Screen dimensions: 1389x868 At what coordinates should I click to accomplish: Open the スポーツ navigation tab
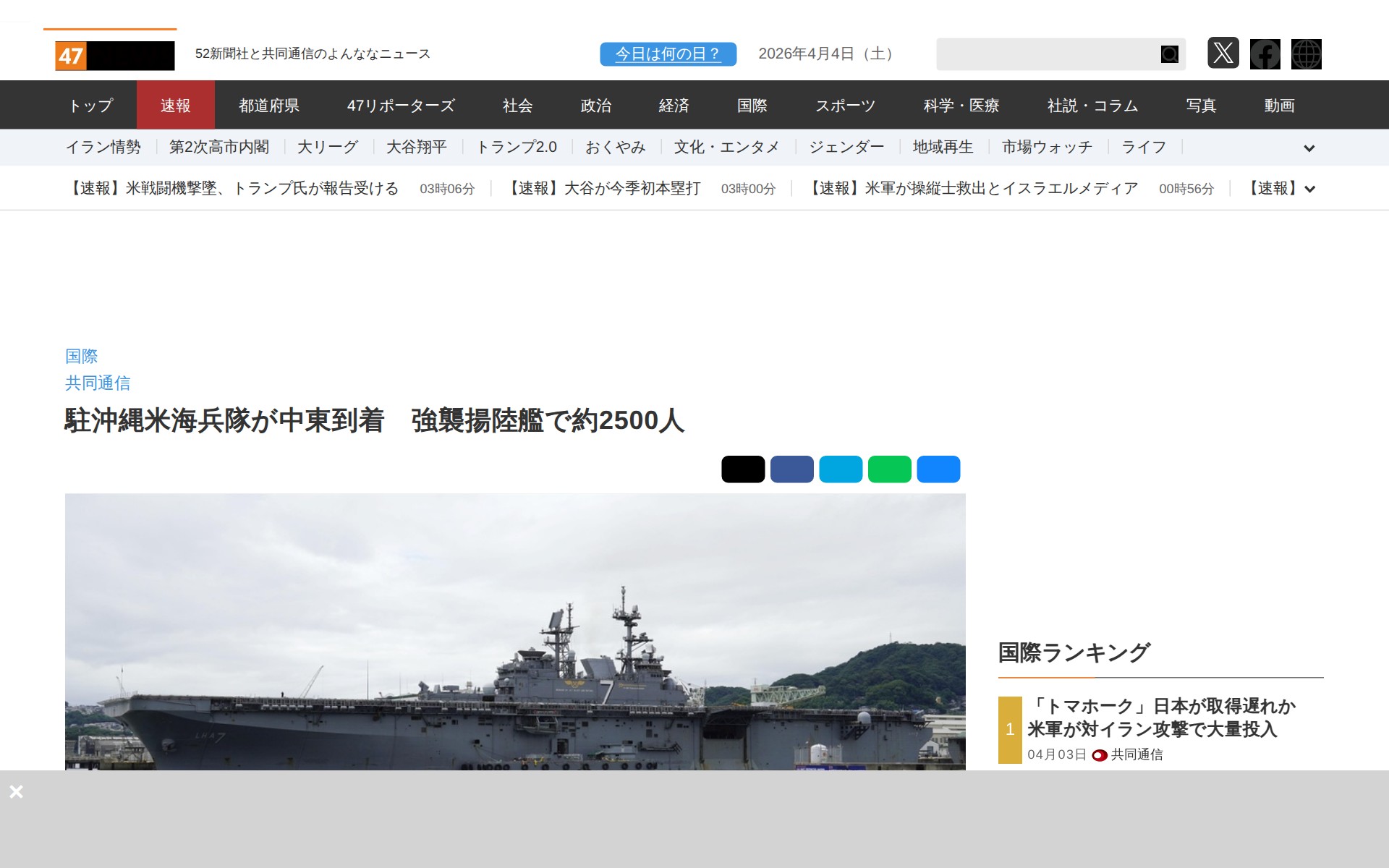coord(845,106)
